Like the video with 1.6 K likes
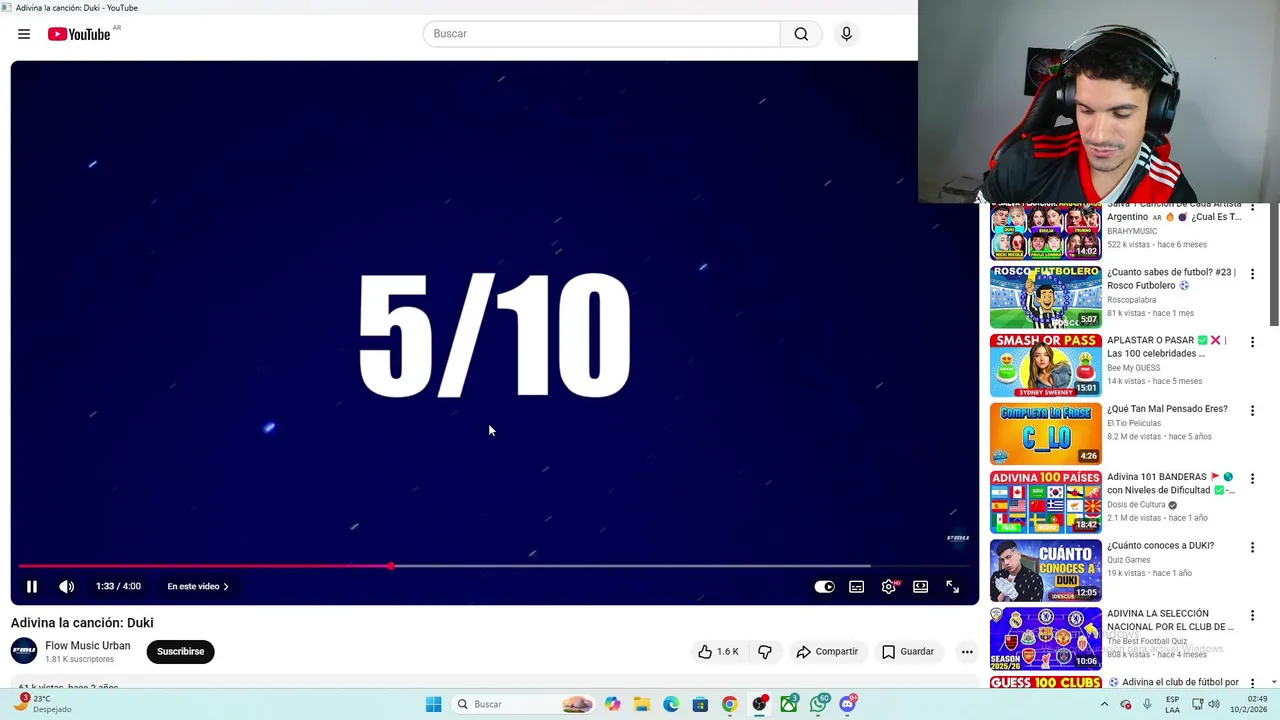Viewport: 1280px width, 720px height. click(718, 652)
